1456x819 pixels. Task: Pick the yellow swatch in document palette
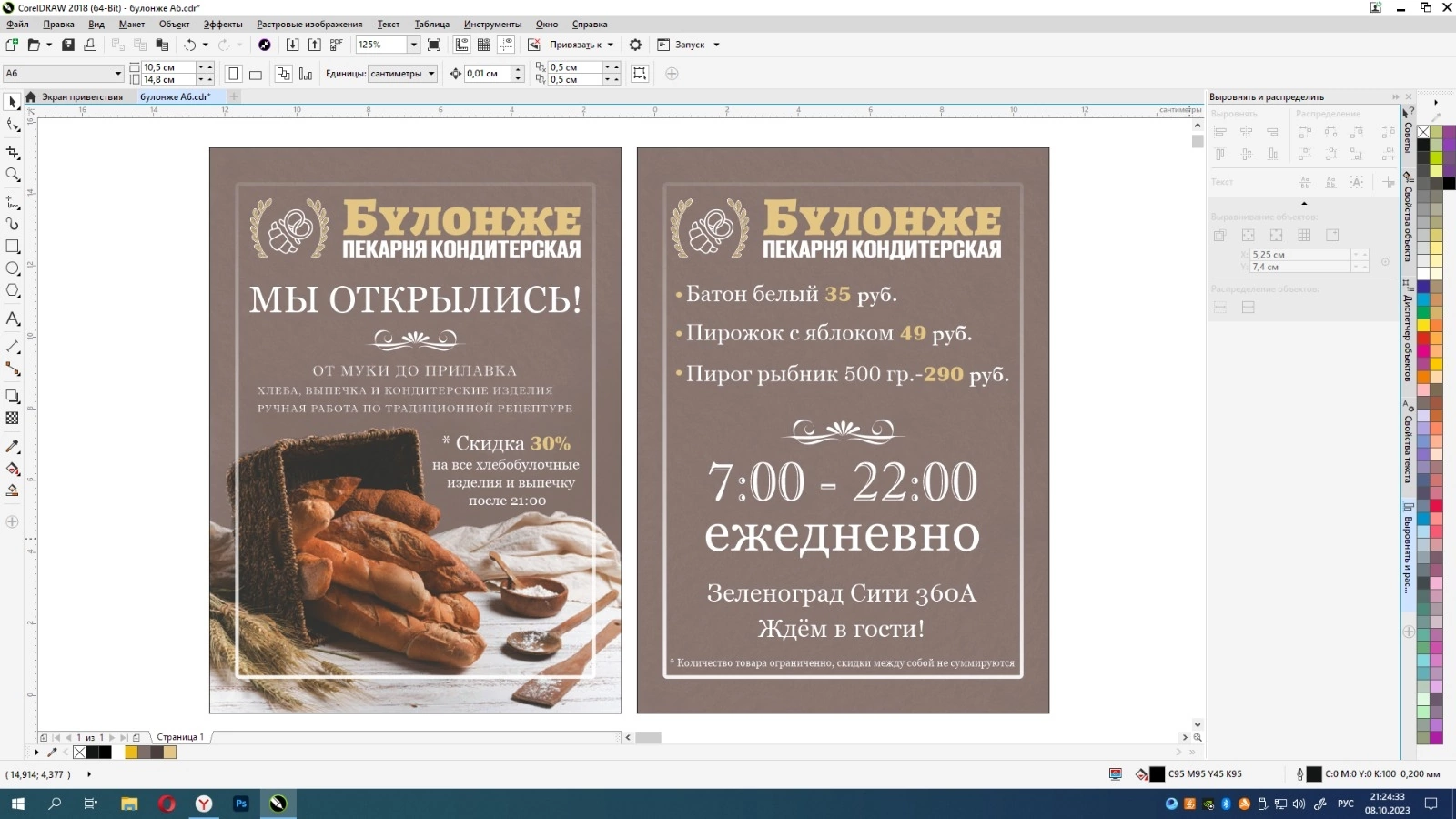point(131,753)
